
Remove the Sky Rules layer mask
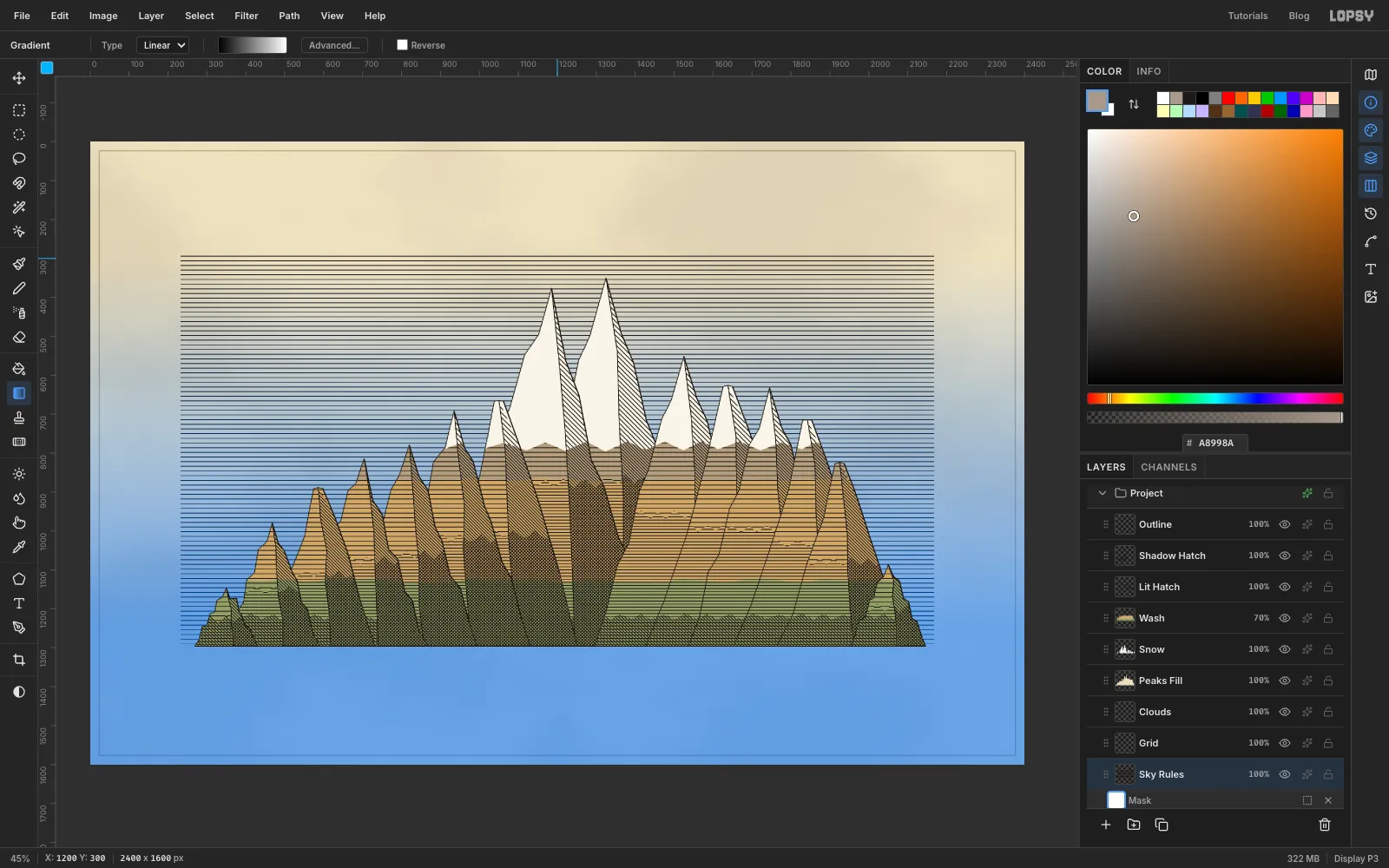click(1328, 800)
